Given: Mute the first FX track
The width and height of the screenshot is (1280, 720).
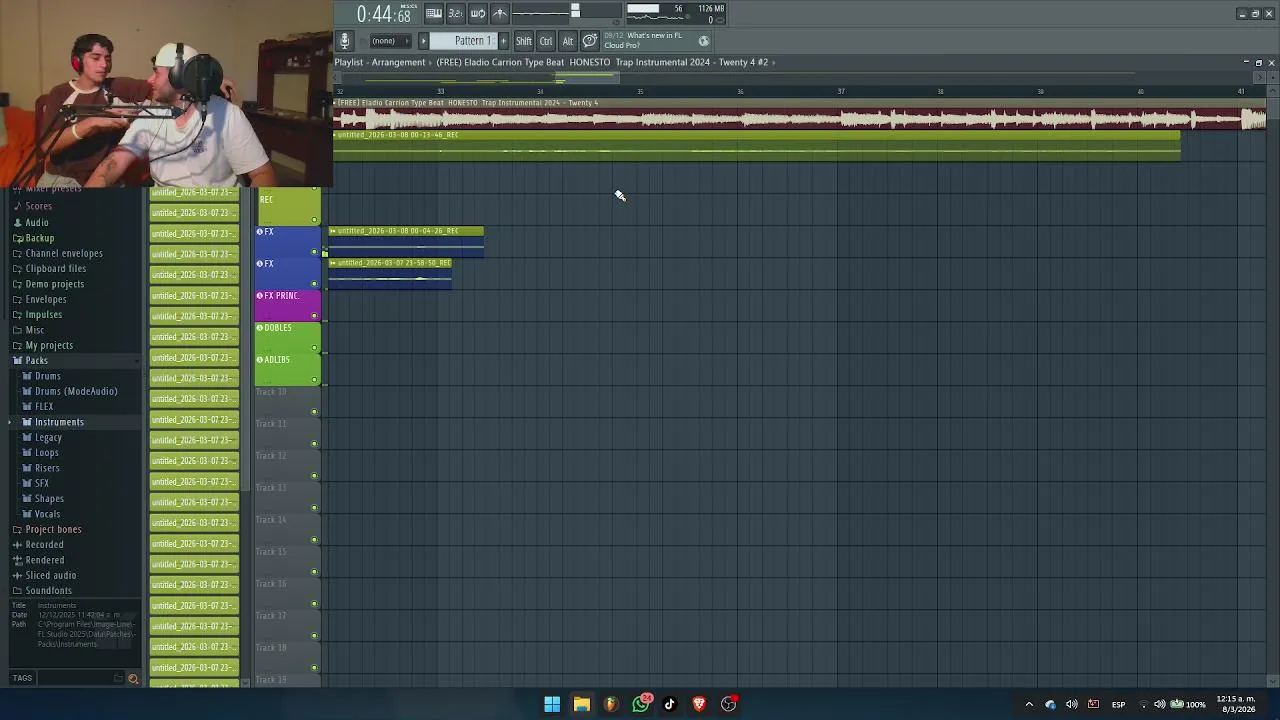Looking at the screenshot, I should pyautogui.click(x=314, y=252).
